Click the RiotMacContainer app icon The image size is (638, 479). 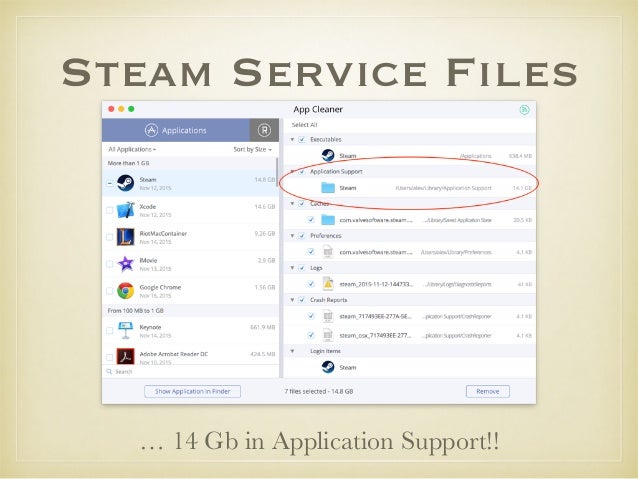pos(125,237)
